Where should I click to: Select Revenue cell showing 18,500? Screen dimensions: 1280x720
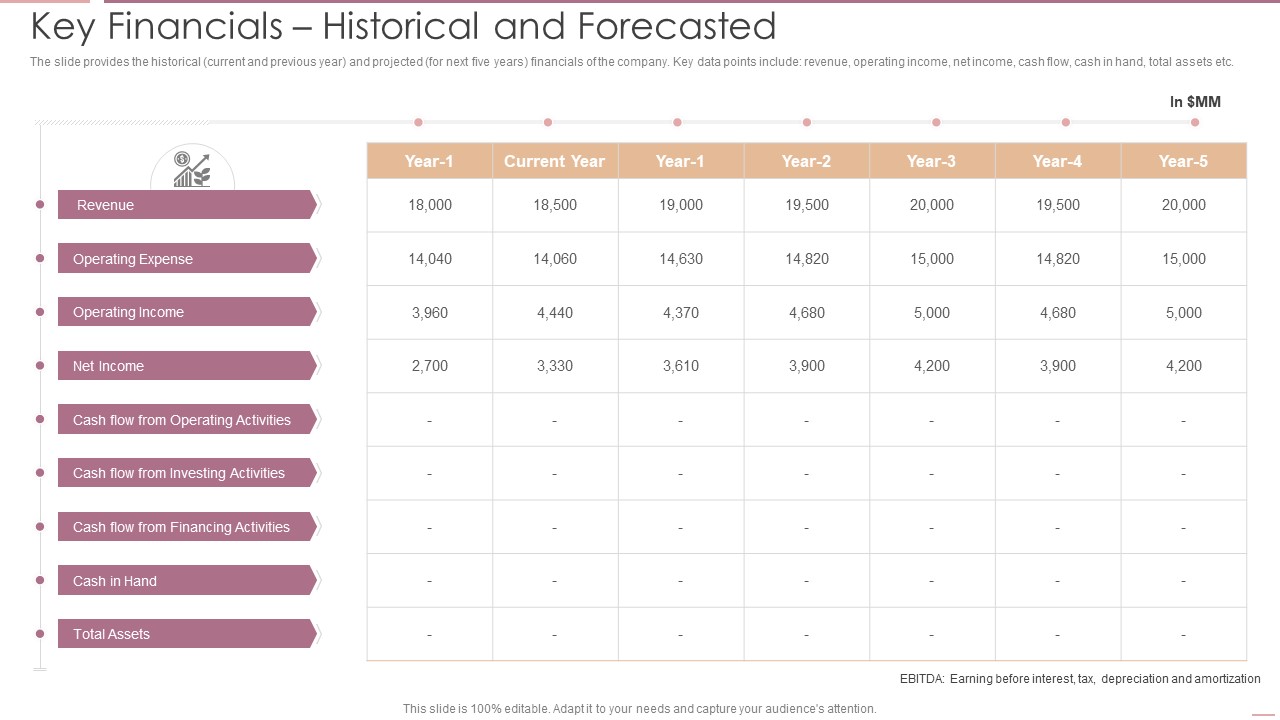click(x=555, y=205)
